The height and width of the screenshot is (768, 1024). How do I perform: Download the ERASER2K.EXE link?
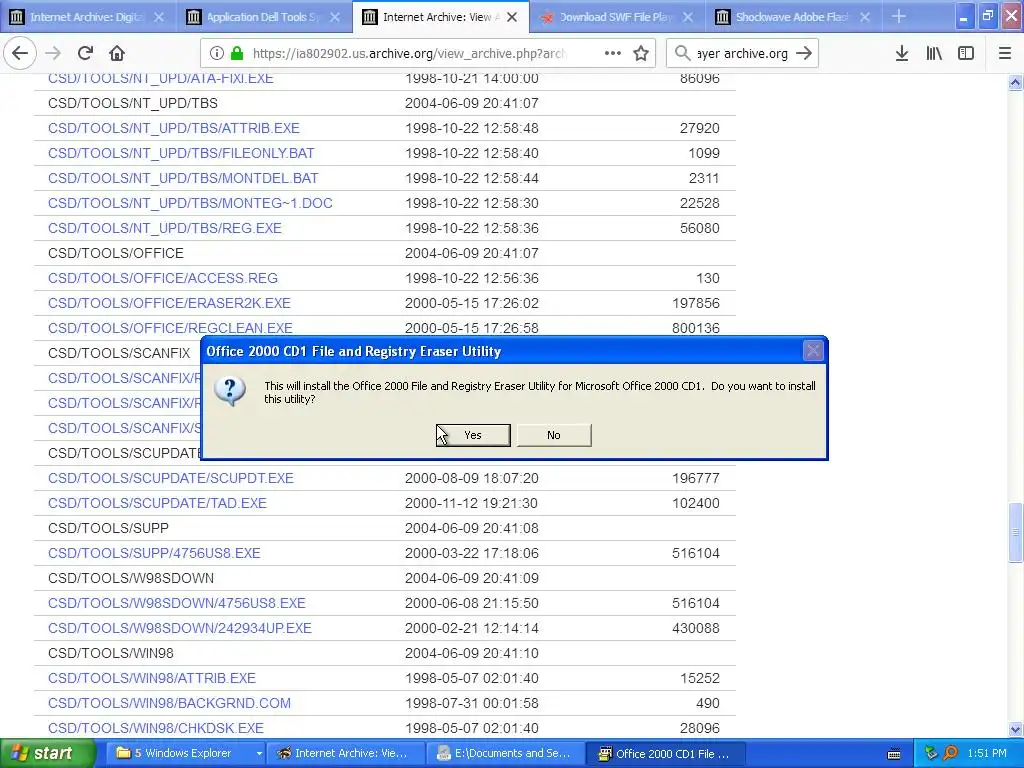[x=169, y=303]
